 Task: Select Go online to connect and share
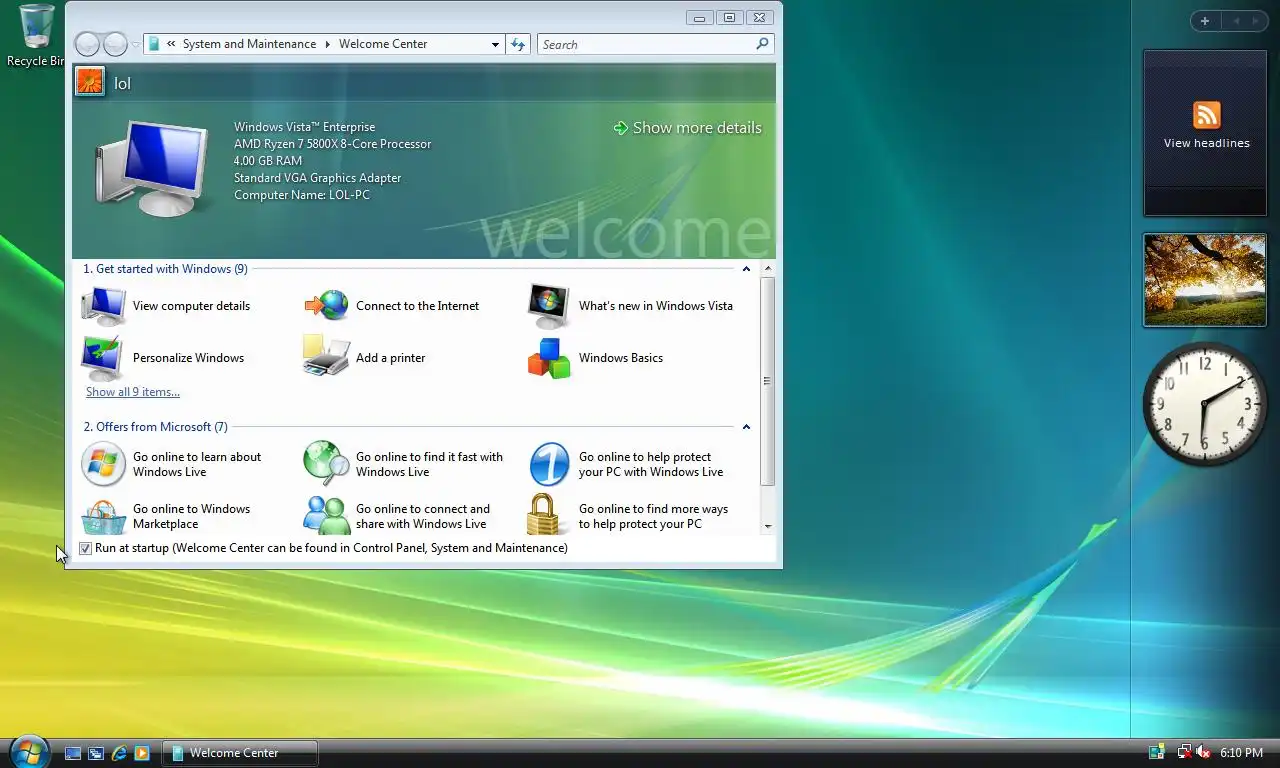pyautogui.click(x=397, y=516)
